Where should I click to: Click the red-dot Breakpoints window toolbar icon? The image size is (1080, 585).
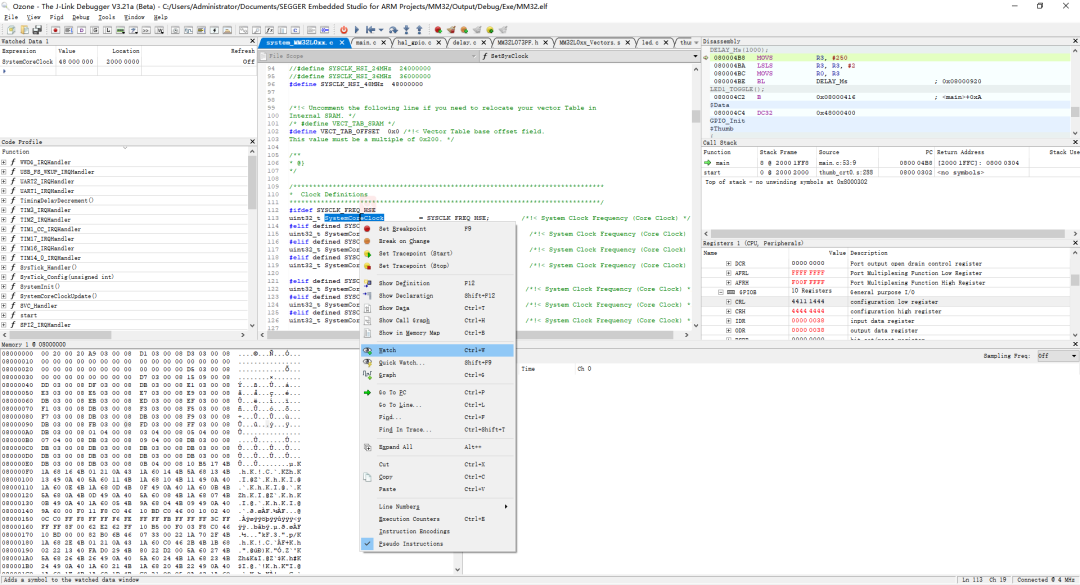(56, 30)
